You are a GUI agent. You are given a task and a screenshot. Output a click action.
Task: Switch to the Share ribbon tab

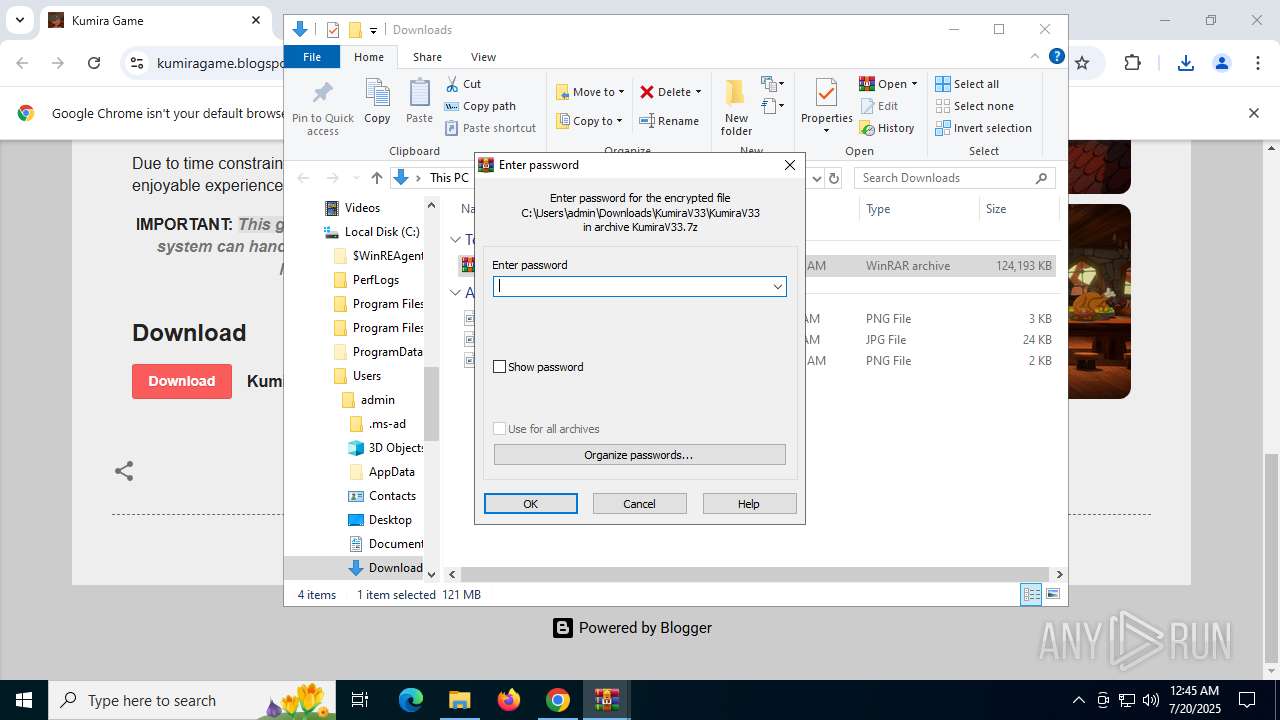coord(427,57)
